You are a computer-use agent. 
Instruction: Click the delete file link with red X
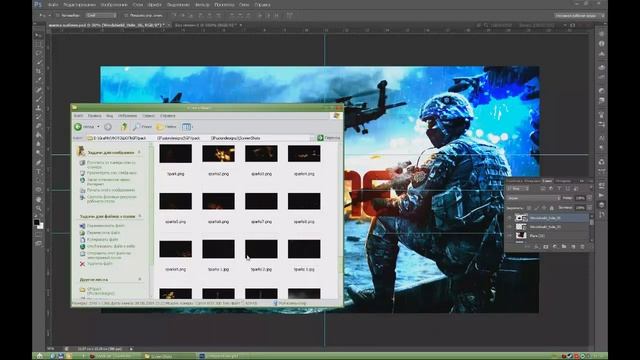pyautogui.click(x=96, y=264)
